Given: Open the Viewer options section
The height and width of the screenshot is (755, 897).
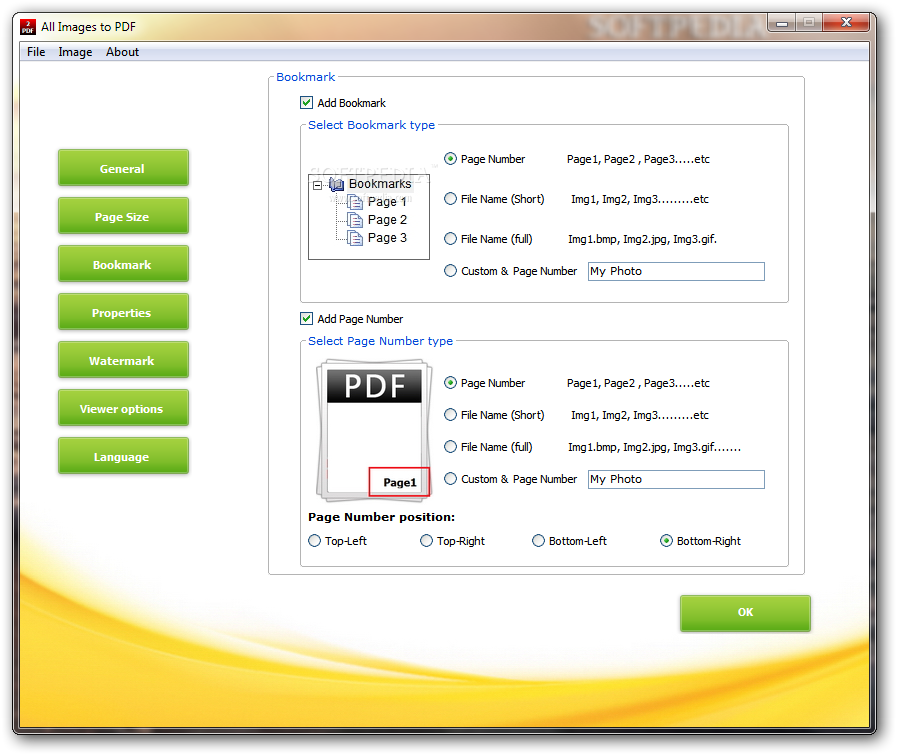Looking at the screenshot, I should pyautogui.click(x=123, y=408).
